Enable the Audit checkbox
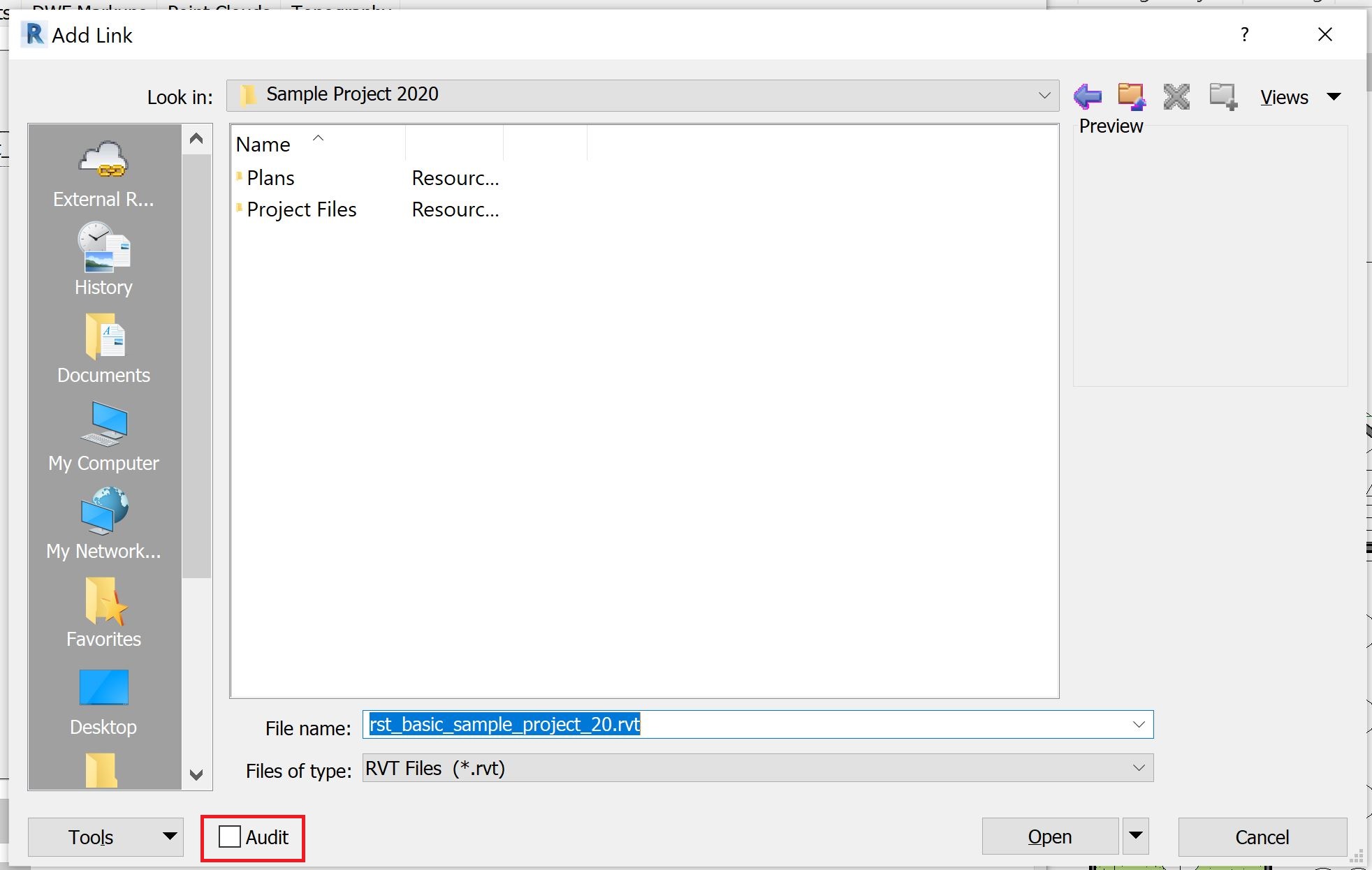 point(230,836)
